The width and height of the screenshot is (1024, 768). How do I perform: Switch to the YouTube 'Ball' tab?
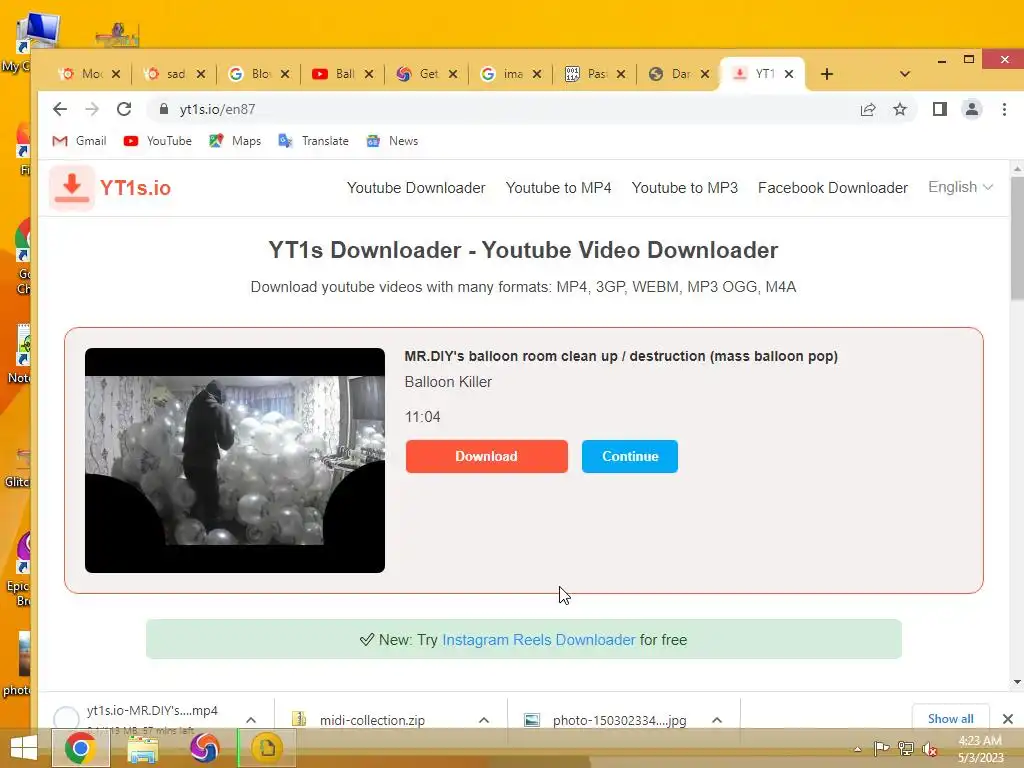[x=342, y=74]
